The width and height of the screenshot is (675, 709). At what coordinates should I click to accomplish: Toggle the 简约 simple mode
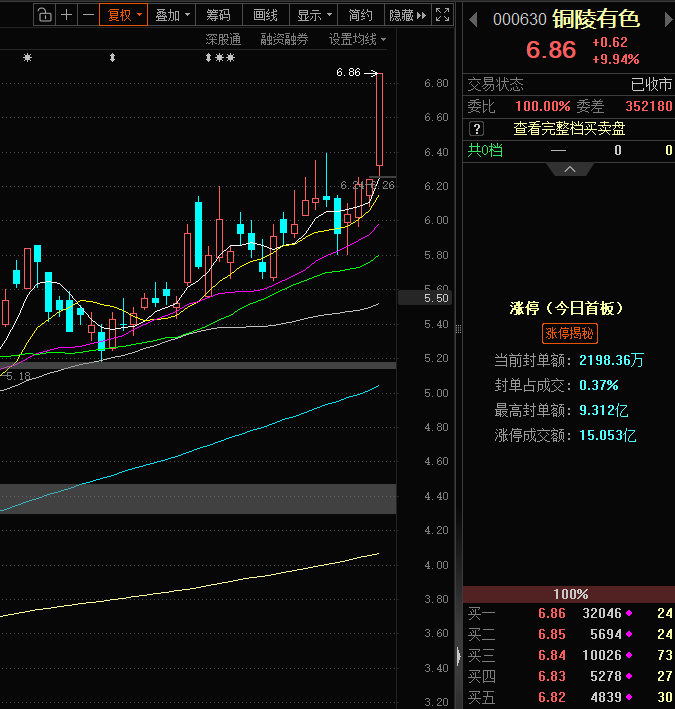361,15
